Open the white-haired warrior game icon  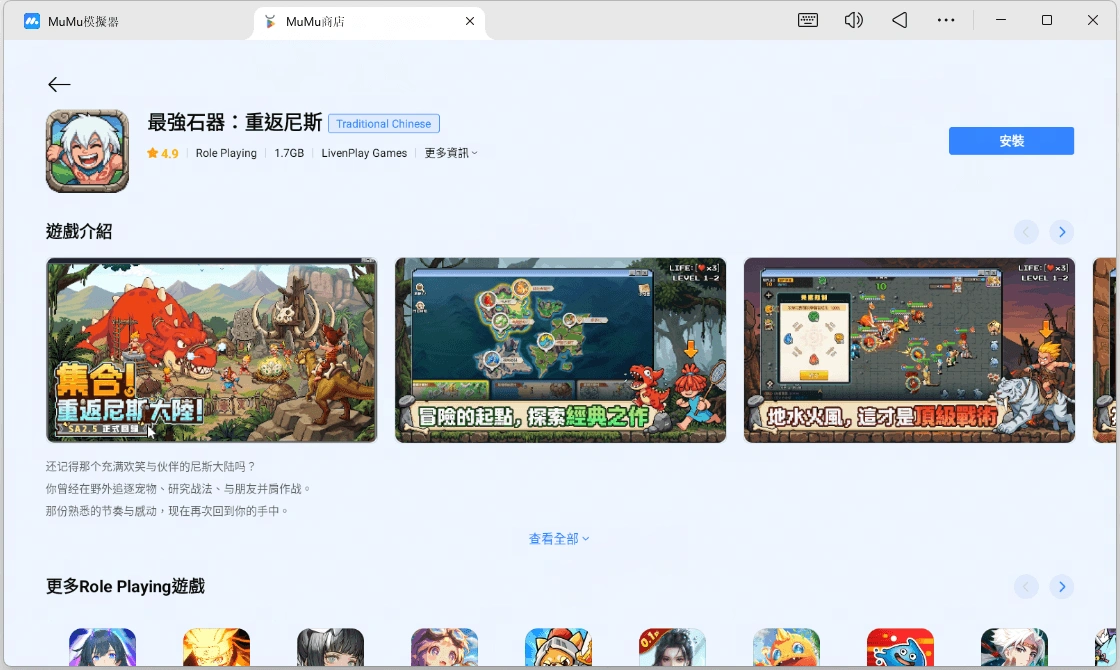(x=1014, y=647)
